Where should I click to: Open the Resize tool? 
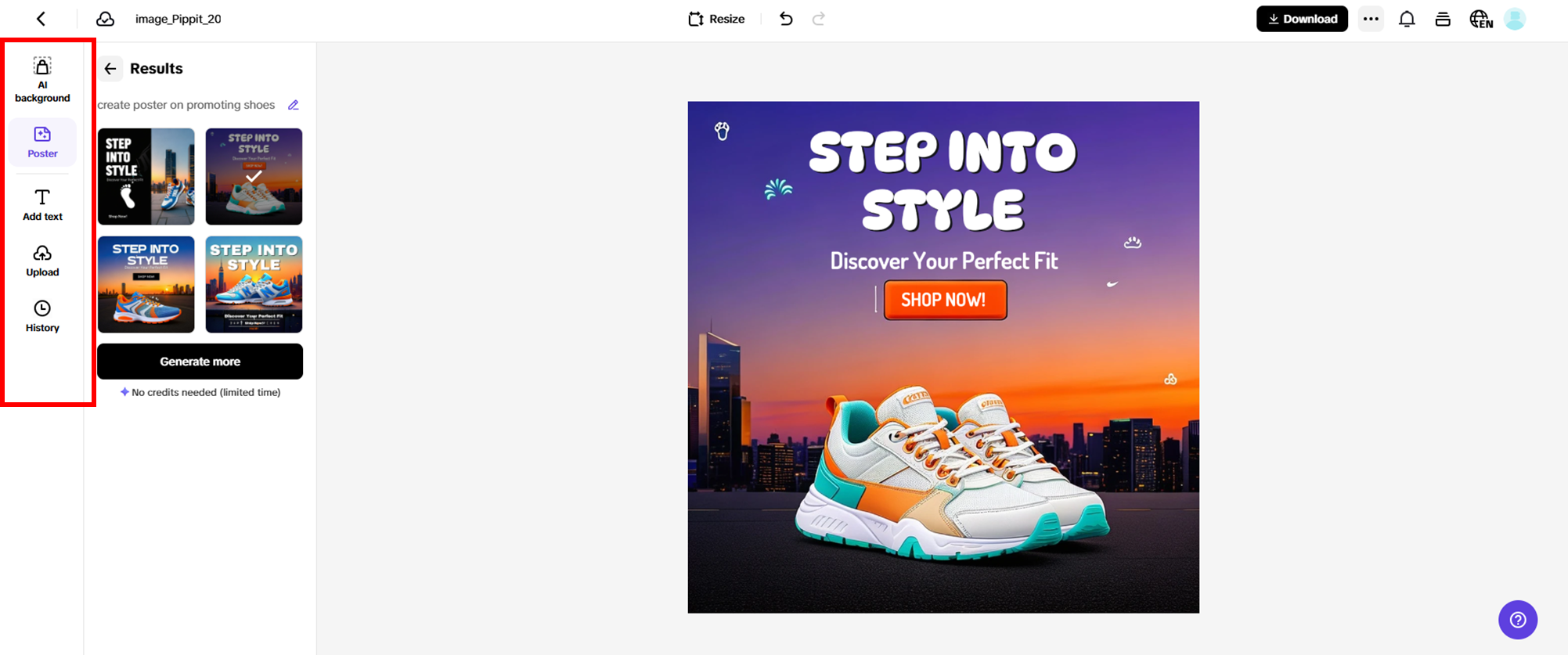coord(715,18)
